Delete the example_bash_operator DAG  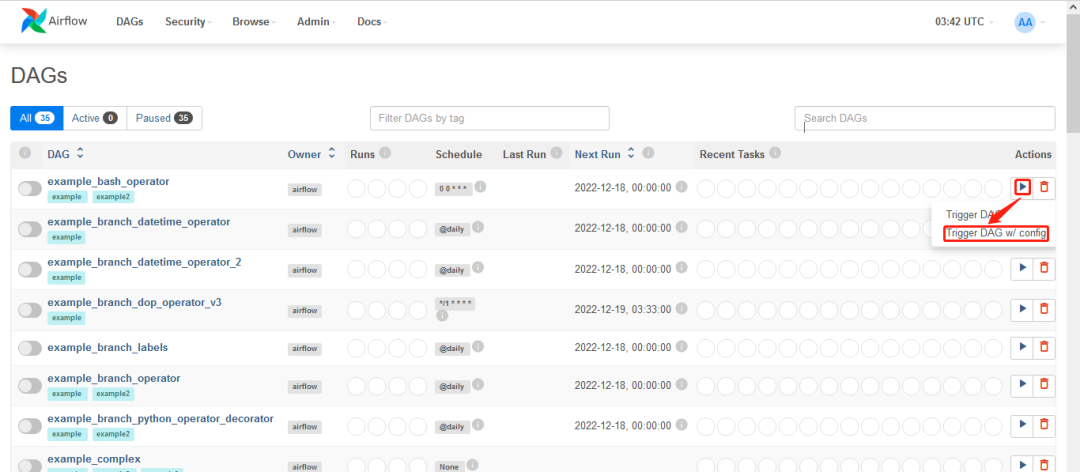click(1044, 187)
